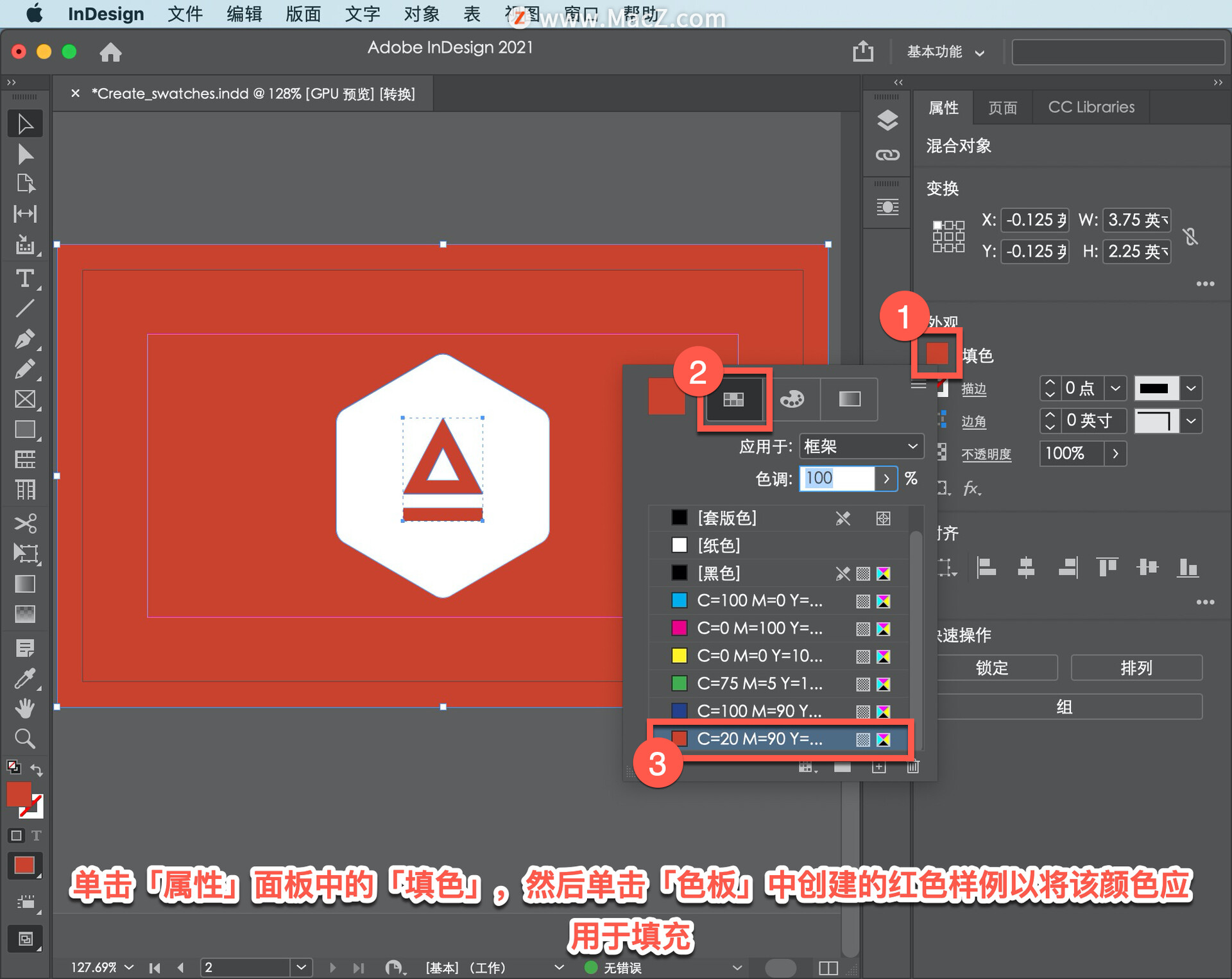Open the Layers panel icon

point(887,120)
